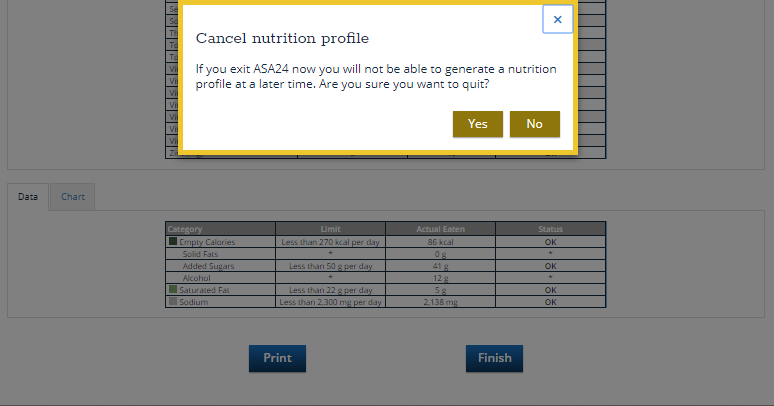Click the 2,138 mg sodium value

(440, 302)
